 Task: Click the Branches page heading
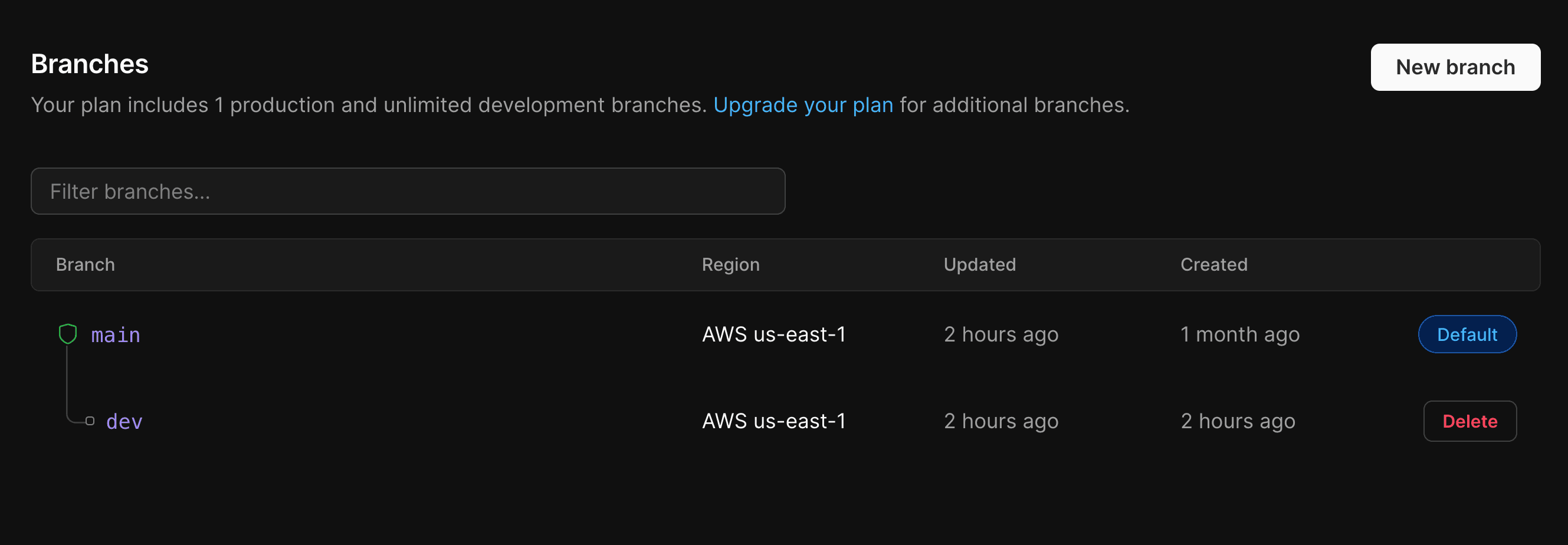click(x=90, y=64)
